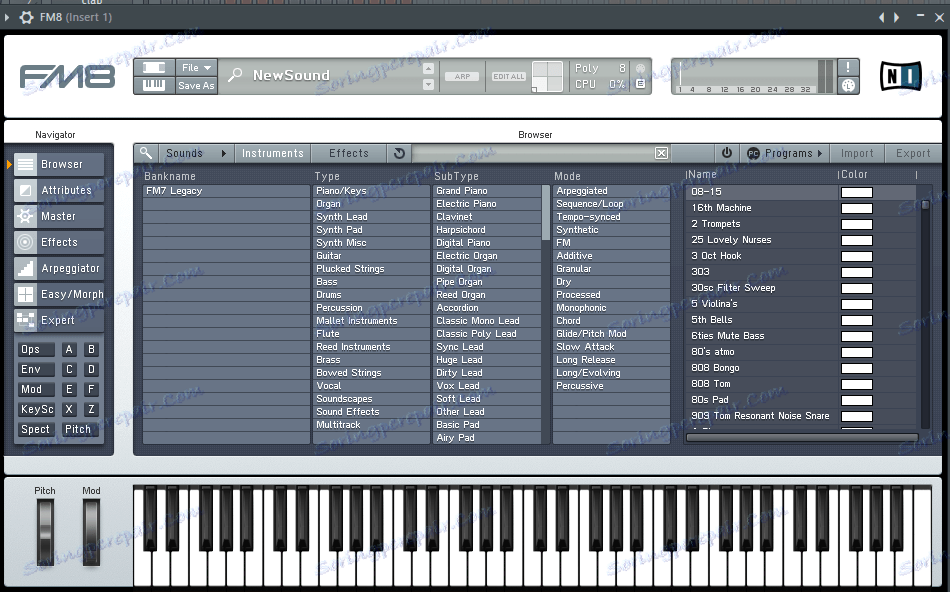Toggle the ARP button
Screen dimensions: 950x592
(462, 76)
